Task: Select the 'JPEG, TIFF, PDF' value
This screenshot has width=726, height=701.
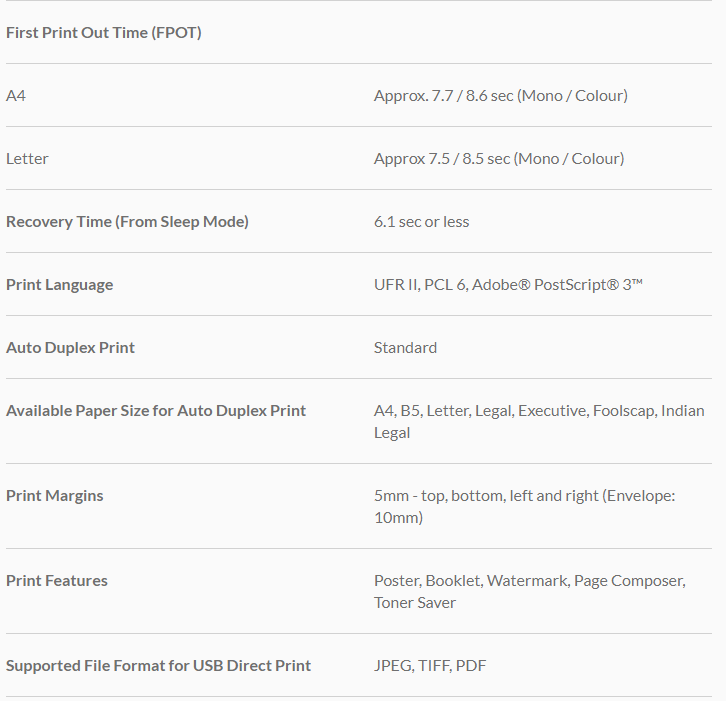Action: (x=430, y=666)
